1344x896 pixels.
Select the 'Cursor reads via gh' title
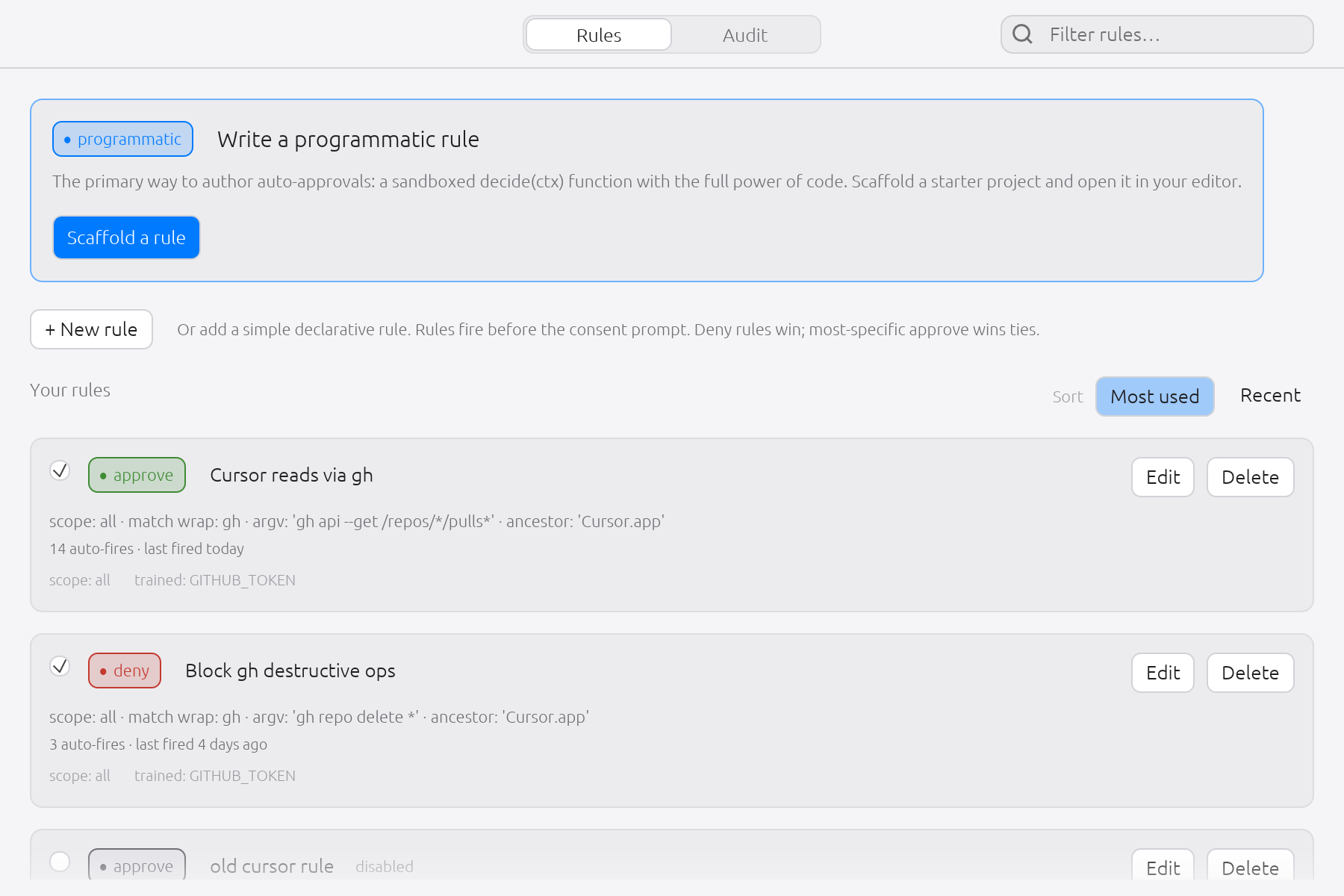[291, 476]
